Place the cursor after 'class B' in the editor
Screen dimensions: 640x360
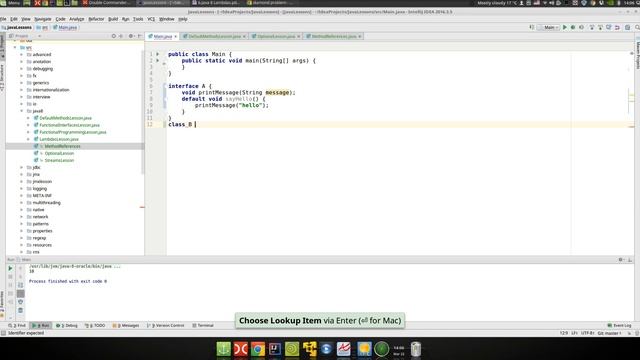coord(196,124)
